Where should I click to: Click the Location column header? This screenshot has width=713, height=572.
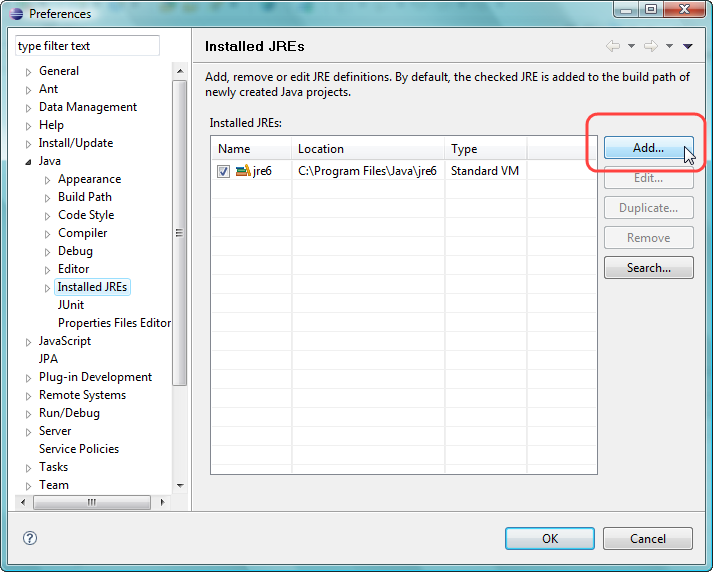(368, 149)
